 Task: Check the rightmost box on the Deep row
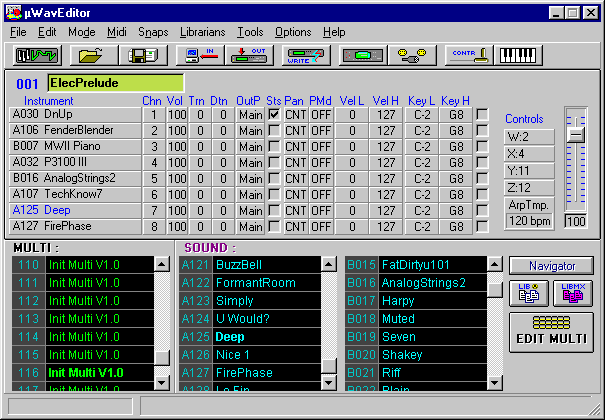point(482,211)
